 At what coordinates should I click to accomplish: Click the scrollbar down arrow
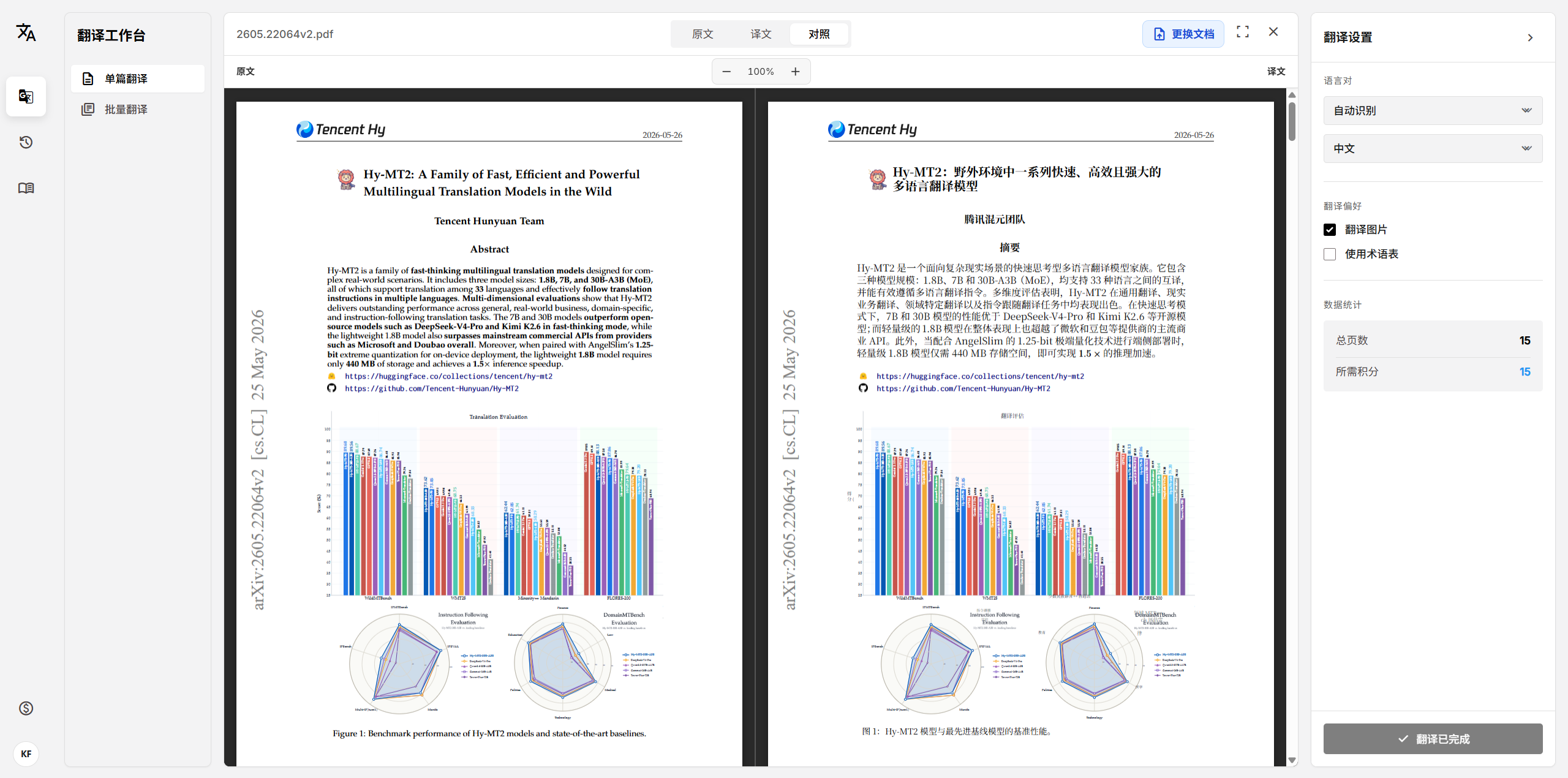click(1292, 760)
